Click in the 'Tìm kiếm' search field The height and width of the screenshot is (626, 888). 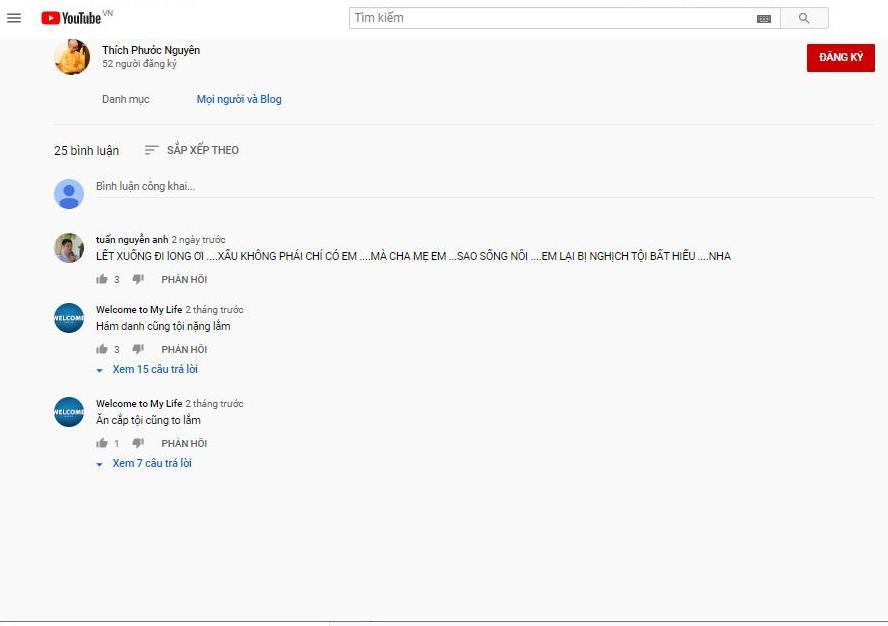[550, 18]
